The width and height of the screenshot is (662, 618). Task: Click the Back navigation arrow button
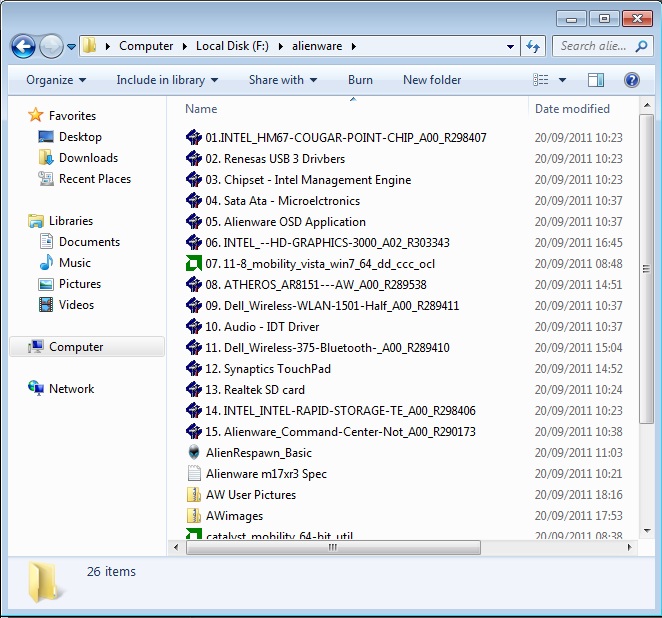pyautogui.click(x=23, y=46)
